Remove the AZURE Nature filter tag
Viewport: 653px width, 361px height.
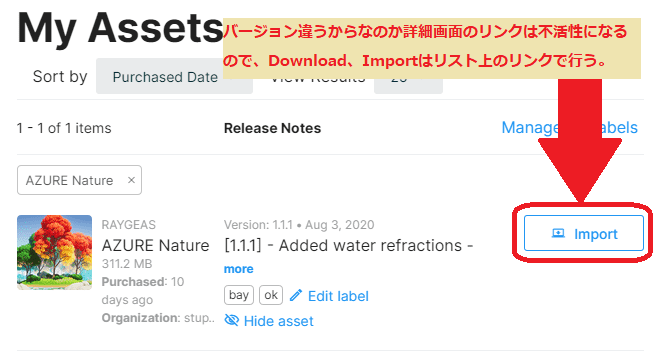pos(131,180)
